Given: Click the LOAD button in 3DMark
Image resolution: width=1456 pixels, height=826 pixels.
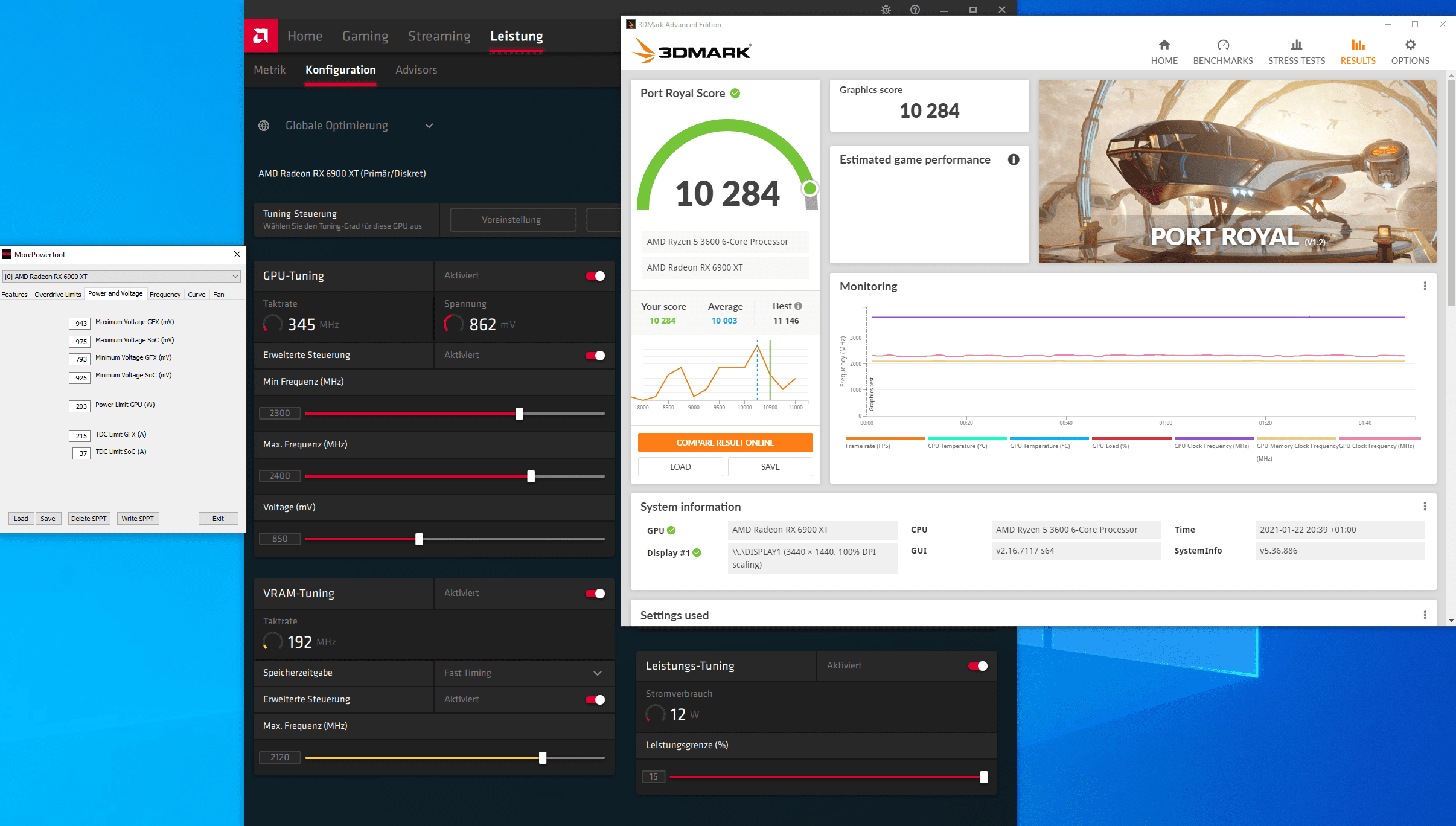Looking at the screenshot, I should pyautogui.click(x=680, y=467).
